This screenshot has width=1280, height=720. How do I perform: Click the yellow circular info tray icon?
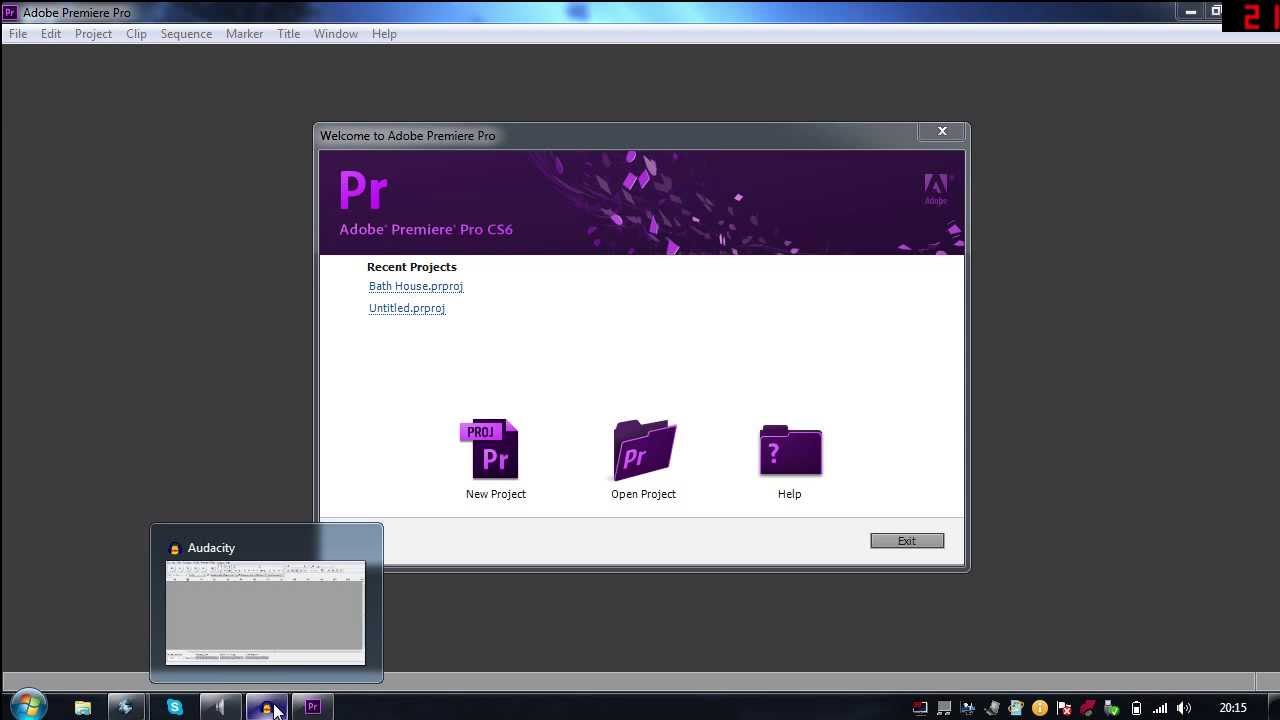tap(1040, 708)
